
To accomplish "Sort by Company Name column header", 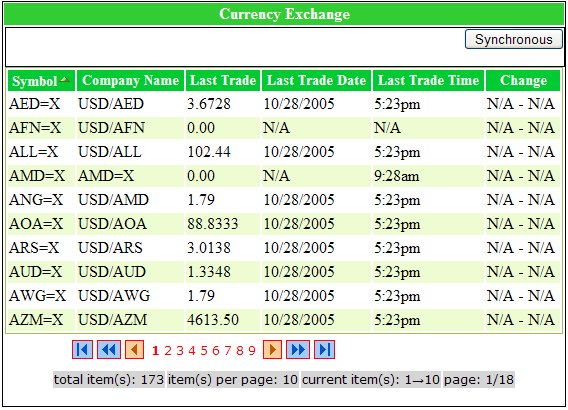I will (130, 80).
